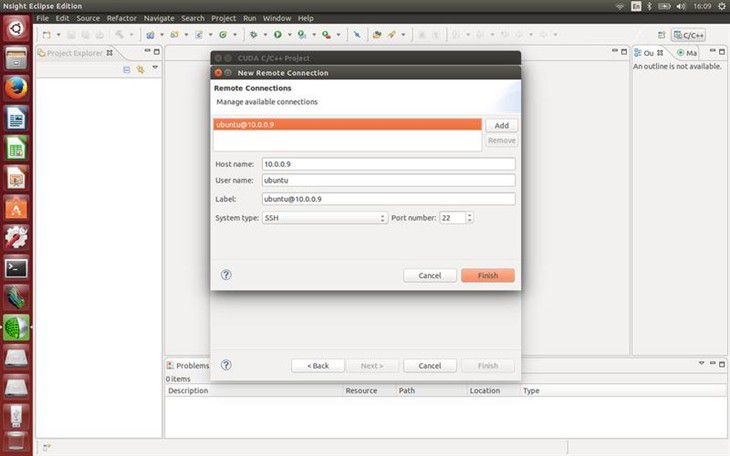
Task: Click Cancel in CUDA project wizard
Action: 430,366
